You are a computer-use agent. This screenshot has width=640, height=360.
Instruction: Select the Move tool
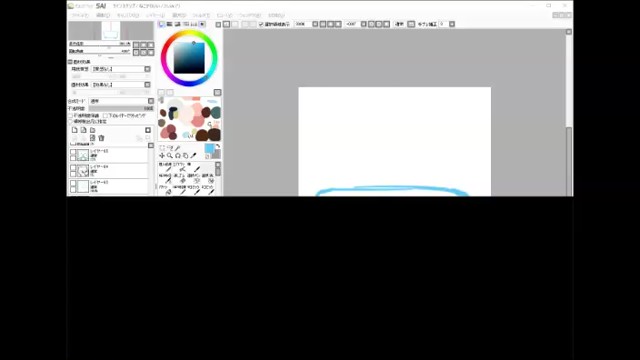click(x=162, y=156)
